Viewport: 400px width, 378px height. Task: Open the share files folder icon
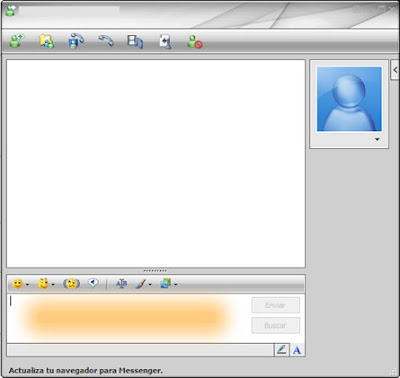click(47, 41)
